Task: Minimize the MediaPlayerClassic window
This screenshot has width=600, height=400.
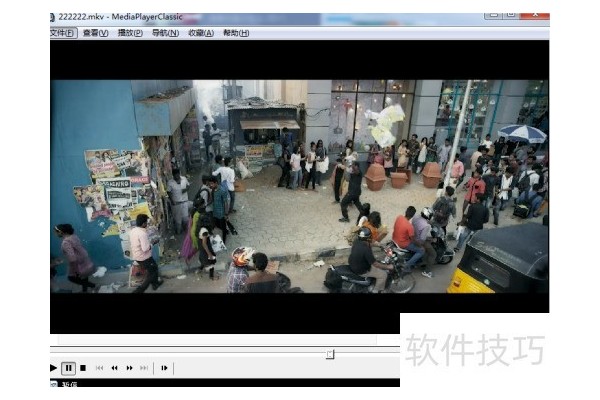Action: (494, 16)
